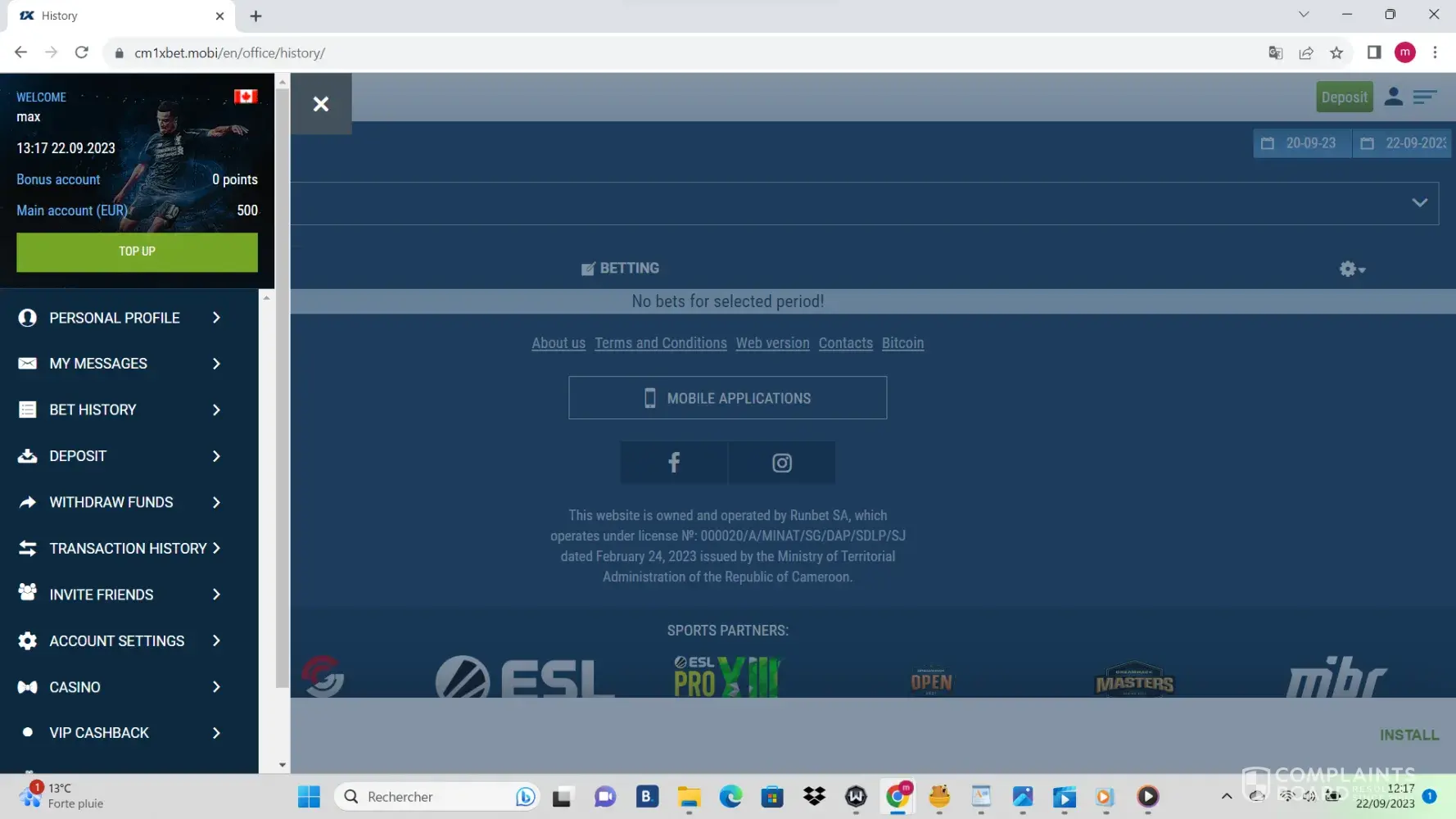
Task: Open the betting settings gear dropdown
Action: pyautogui.click(x=1351, y=269)
